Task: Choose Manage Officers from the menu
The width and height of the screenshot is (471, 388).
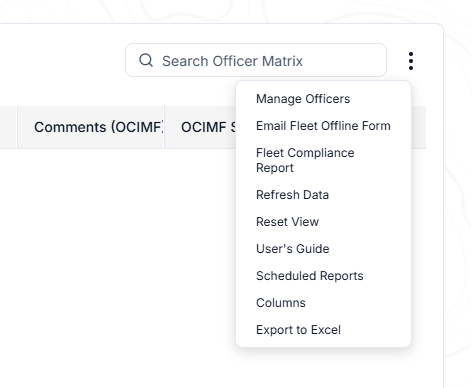Action: [x=303, y=99]
